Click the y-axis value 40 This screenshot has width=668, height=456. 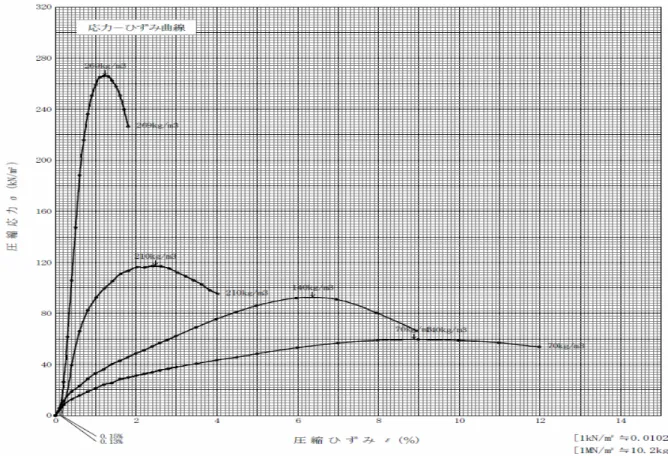point(48,364)
